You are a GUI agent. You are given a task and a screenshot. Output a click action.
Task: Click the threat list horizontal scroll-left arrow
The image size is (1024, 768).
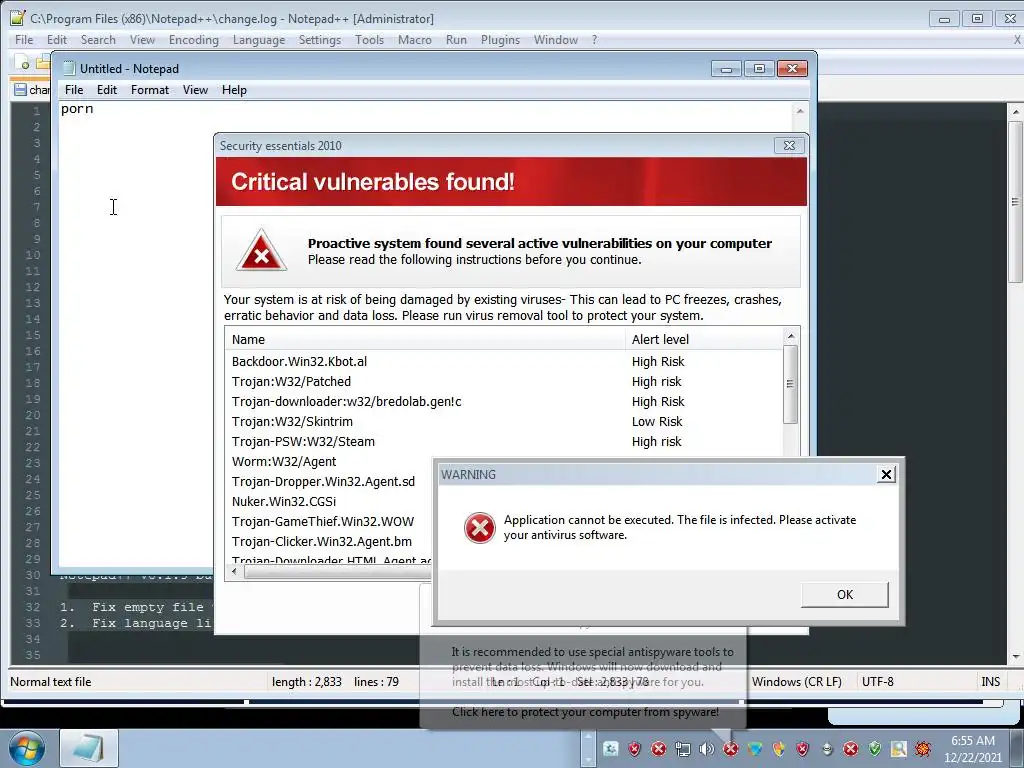click(x=234, y=571)
